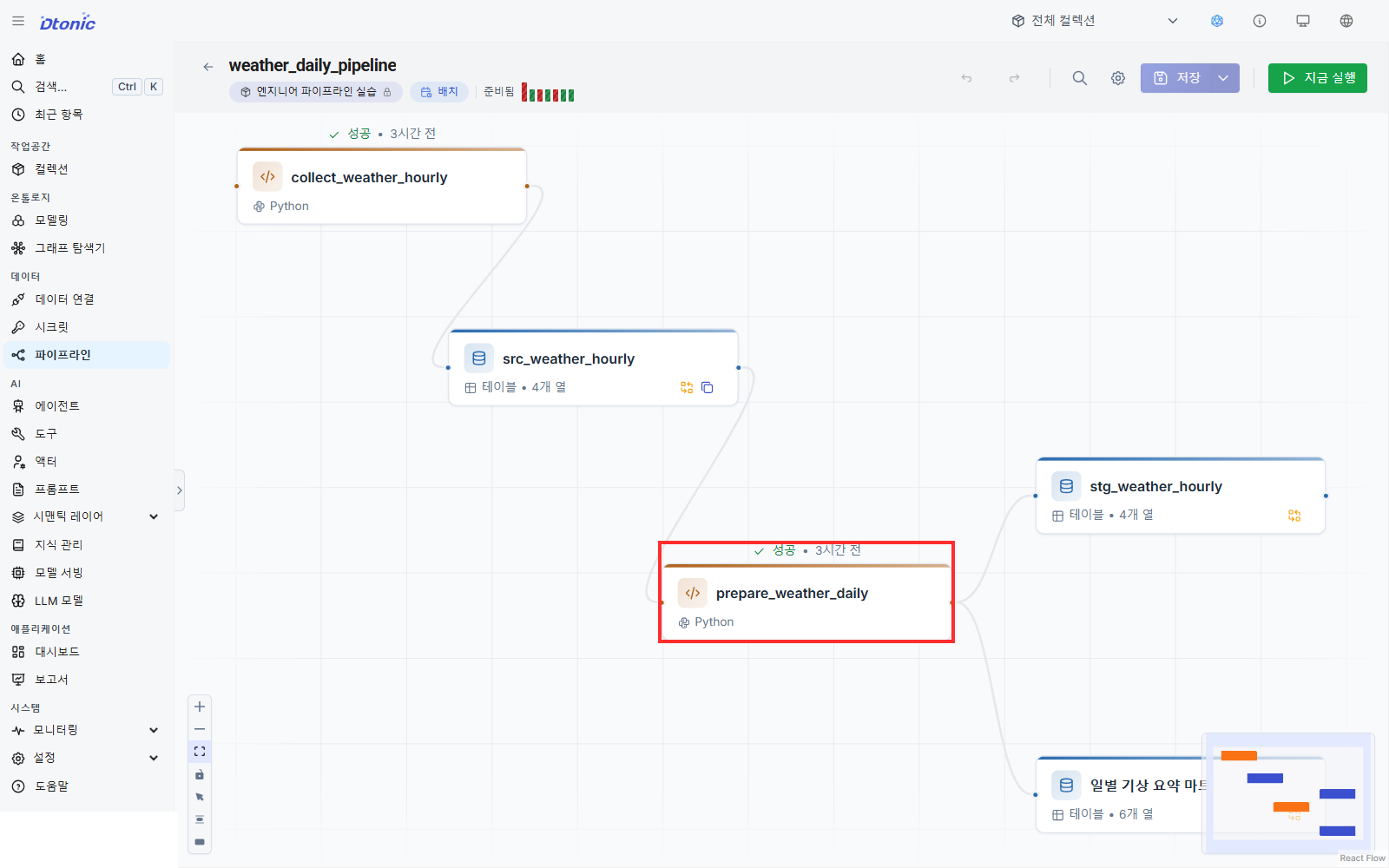The image size is (1389, 868).
Task: Go back using the arrow beside pipeline title
Action: pyautogui.click(x=207, y=66)
